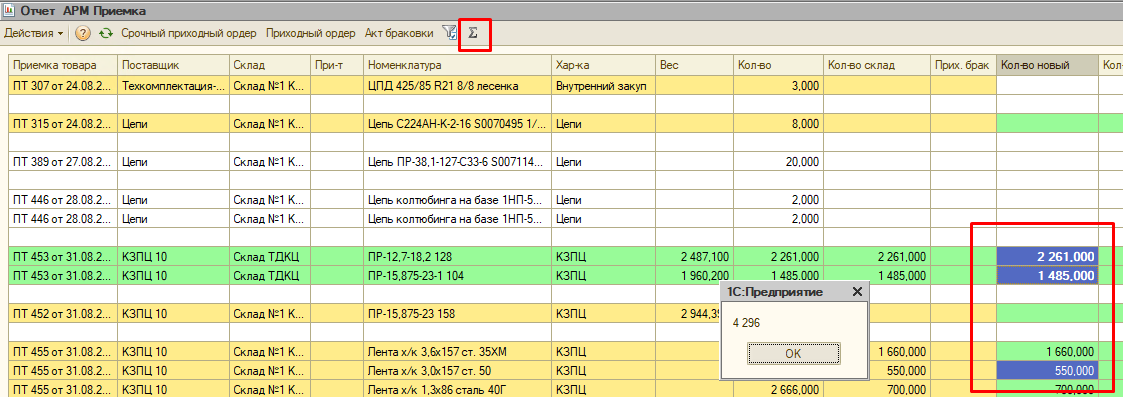The height and width of the screenshot is (397, 1123).
Task: Click the Приемка товара column header
Action: 62,65
